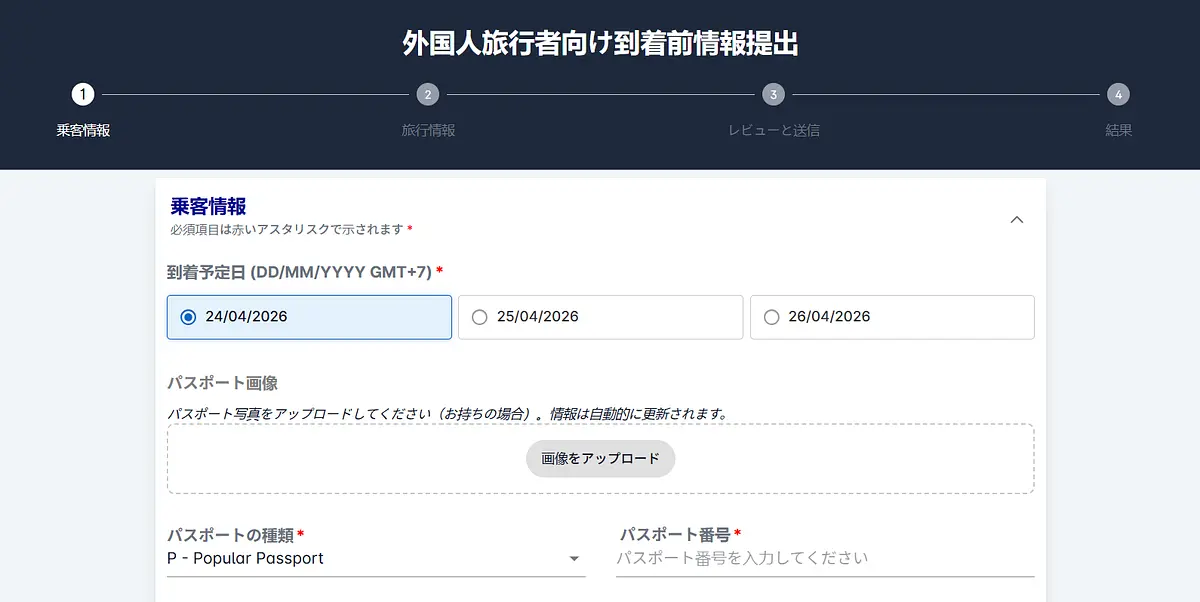Click the 25/04/2026 date card border
The width and height of the screenshot is (1200, 602).
tap(600, 317)
